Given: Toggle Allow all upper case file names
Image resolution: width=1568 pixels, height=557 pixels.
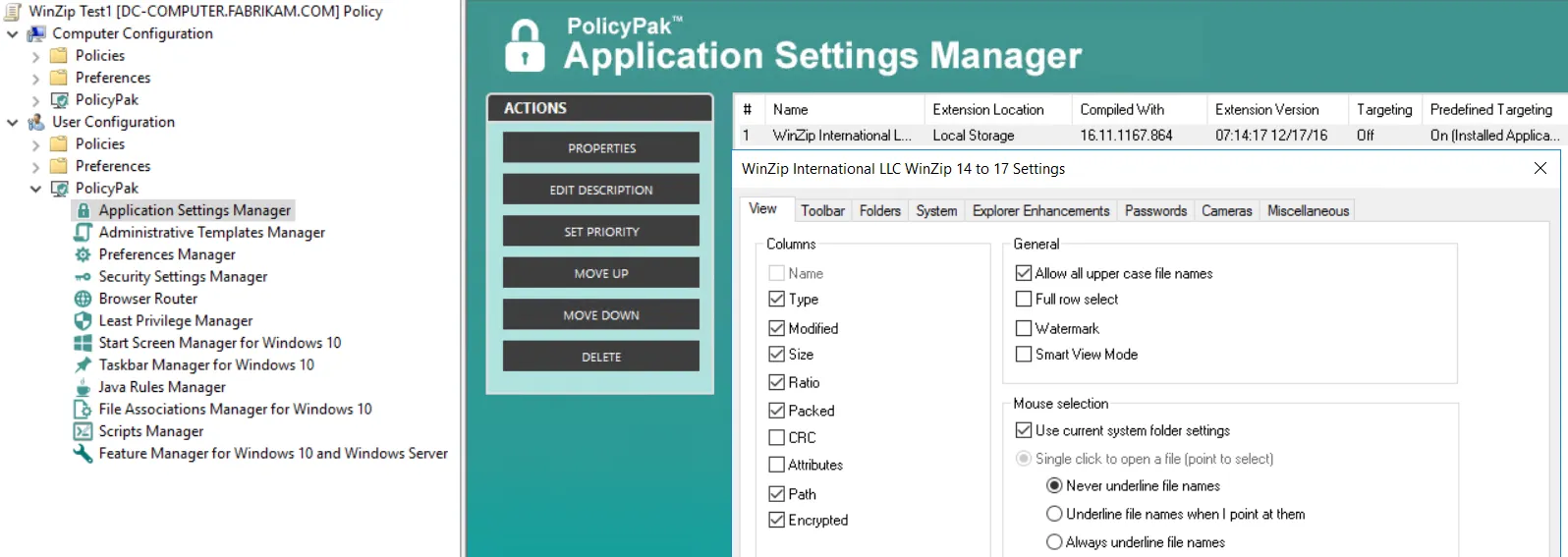Looking at the screenshot, I should coord(1024,273).
